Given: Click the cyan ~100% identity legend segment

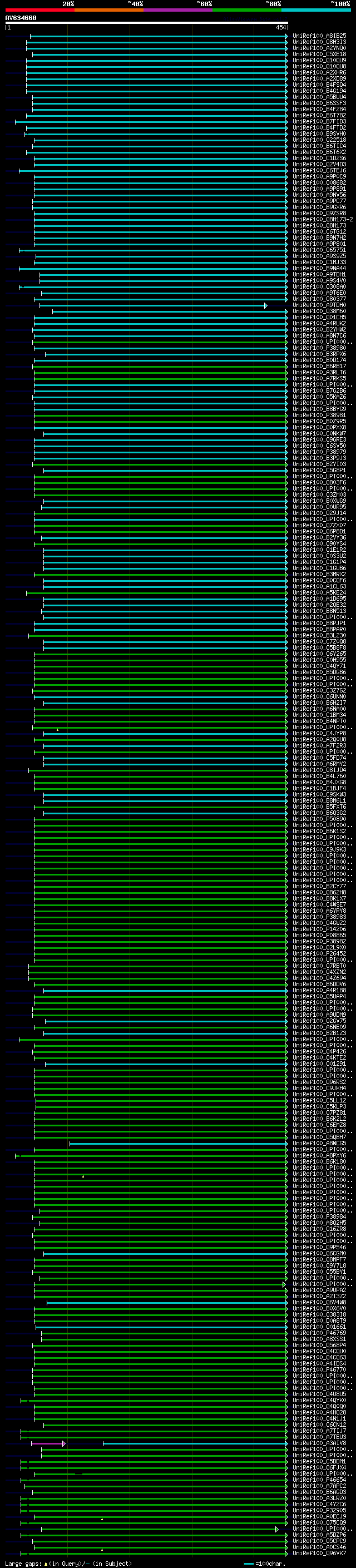Looking at the screenshot, I should click(317, 10).
